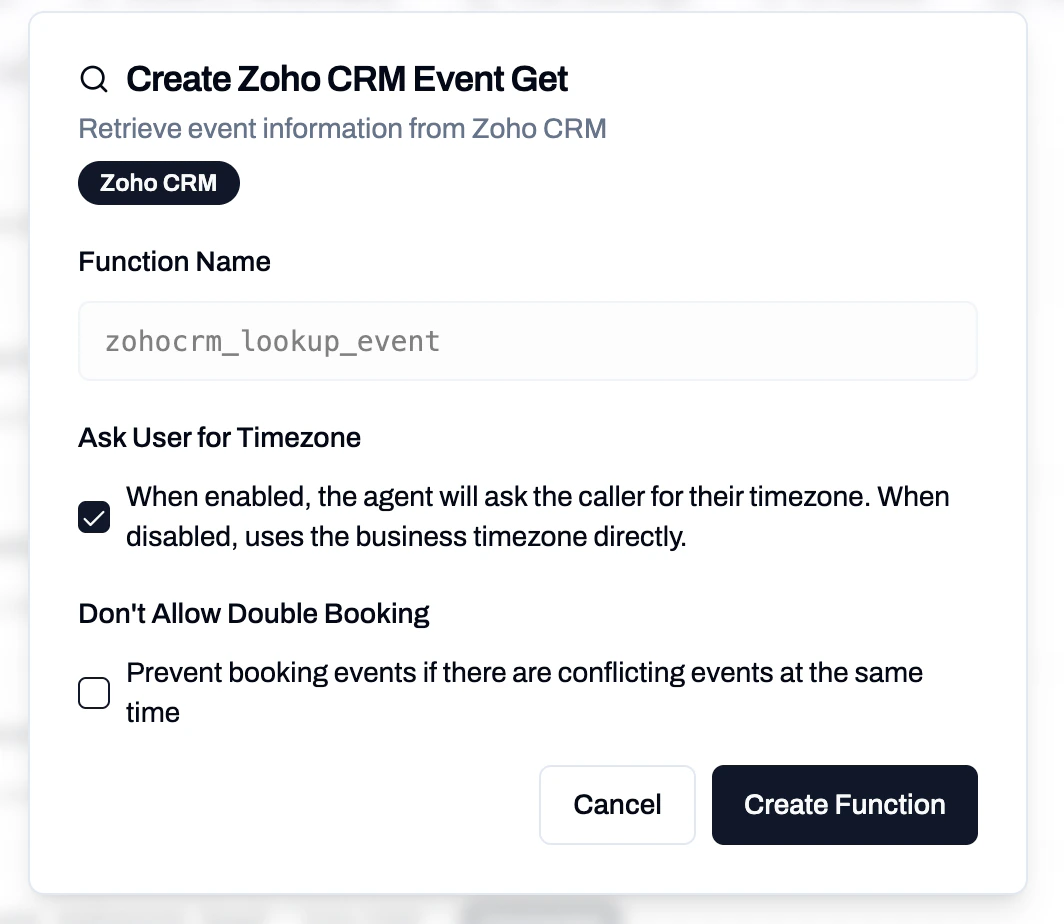
Task: Click the conflicting events description text
Action: point(524,692)
